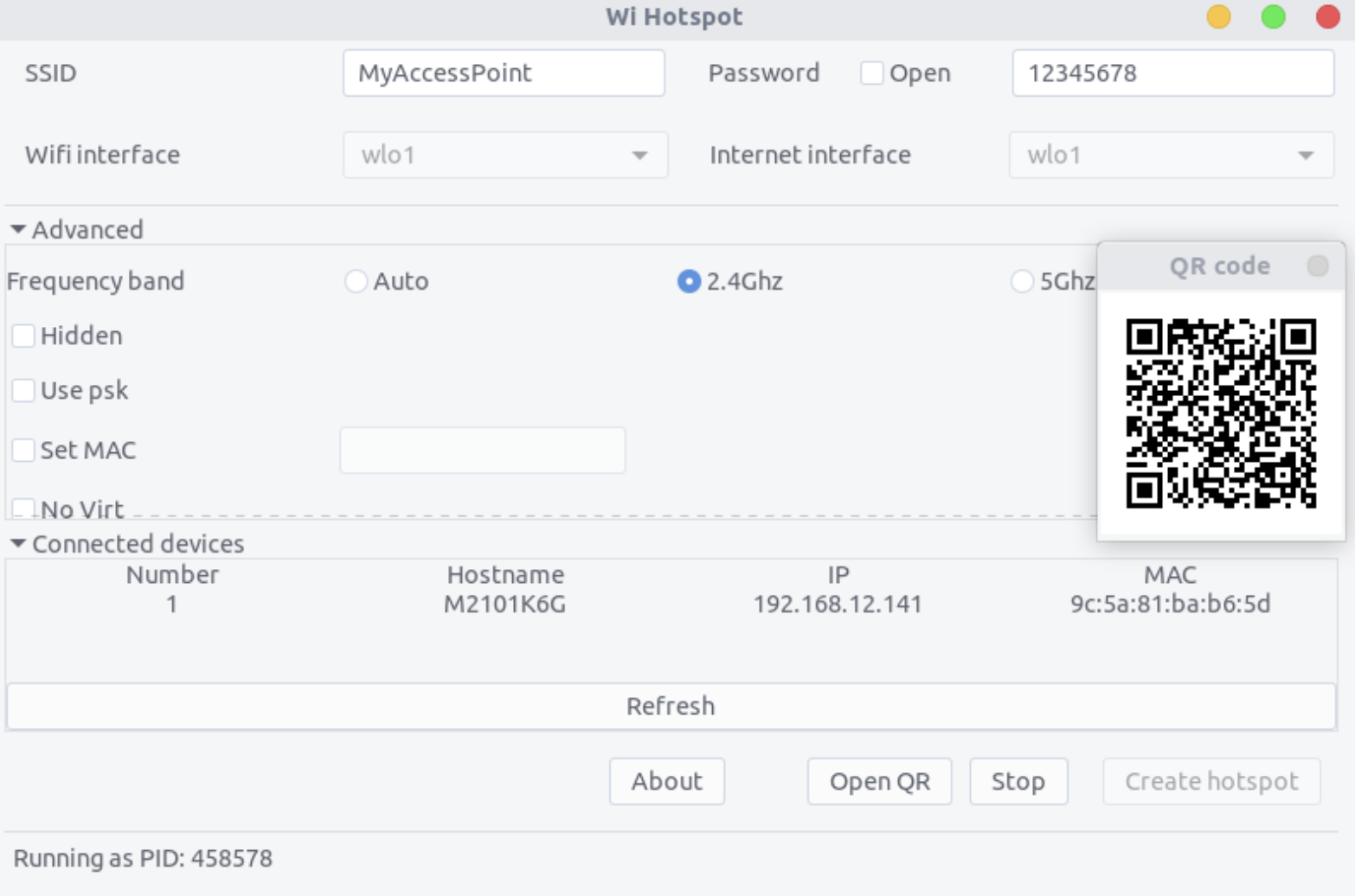This screenshot has width=1355, height=896.
Task: Click MAC address 9c:5a:81:ba:b6:5d
Action: pyautogui.click(x=1171, y=604)
